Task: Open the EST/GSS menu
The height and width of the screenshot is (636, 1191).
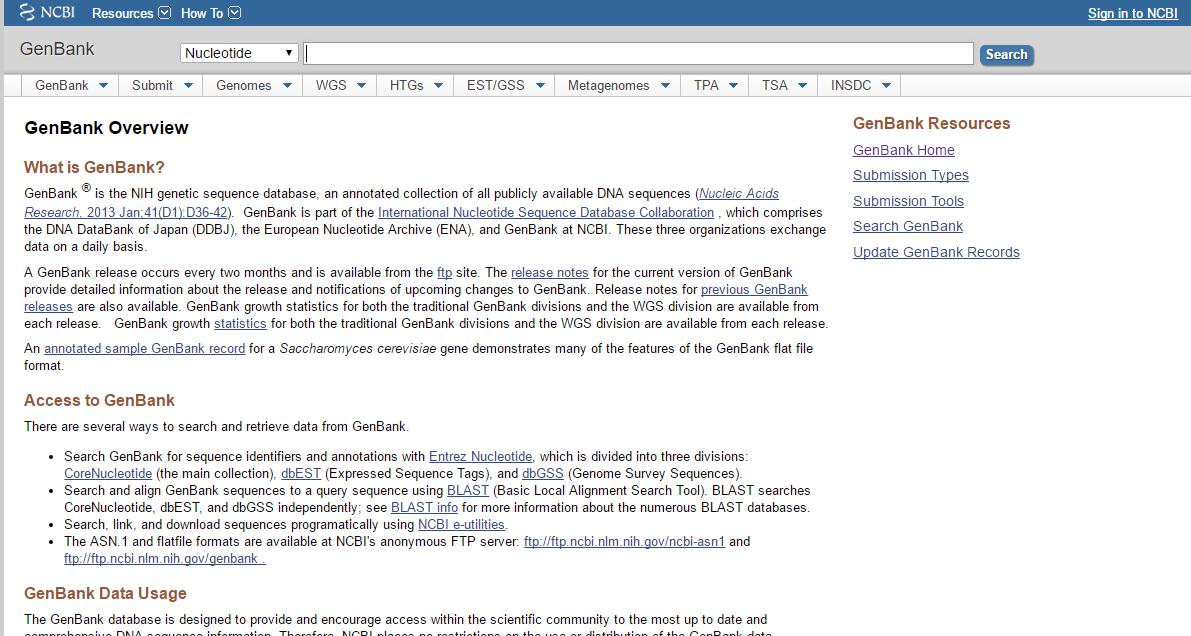Action: [x=505, y=86]
